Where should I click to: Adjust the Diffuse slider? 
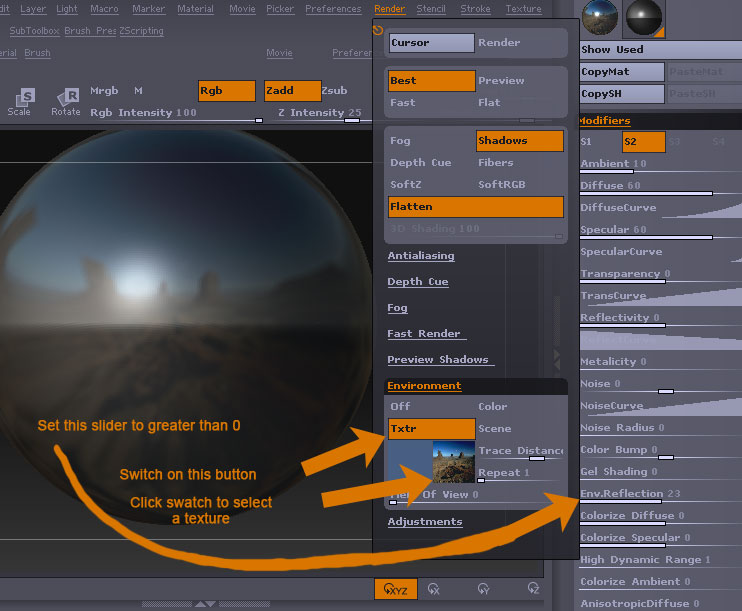pyautogui.click(x=661, y=187)
